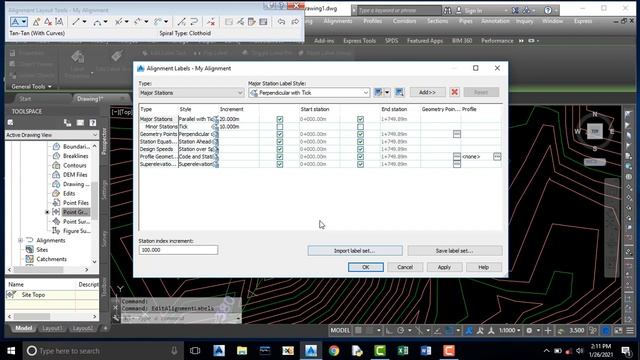Click the Reverse sub-entity direction icon
Screen dimensions: 640x360
tap(194, 22)
